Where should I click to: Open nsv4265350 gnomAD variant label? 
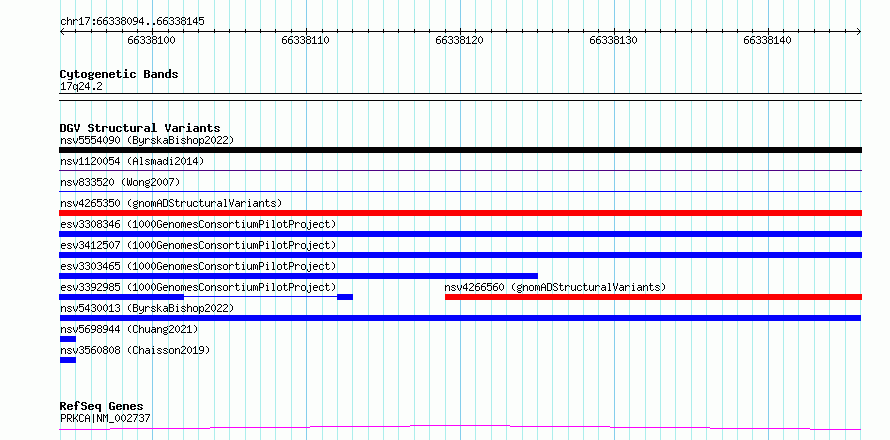click(x=171, y=203)
